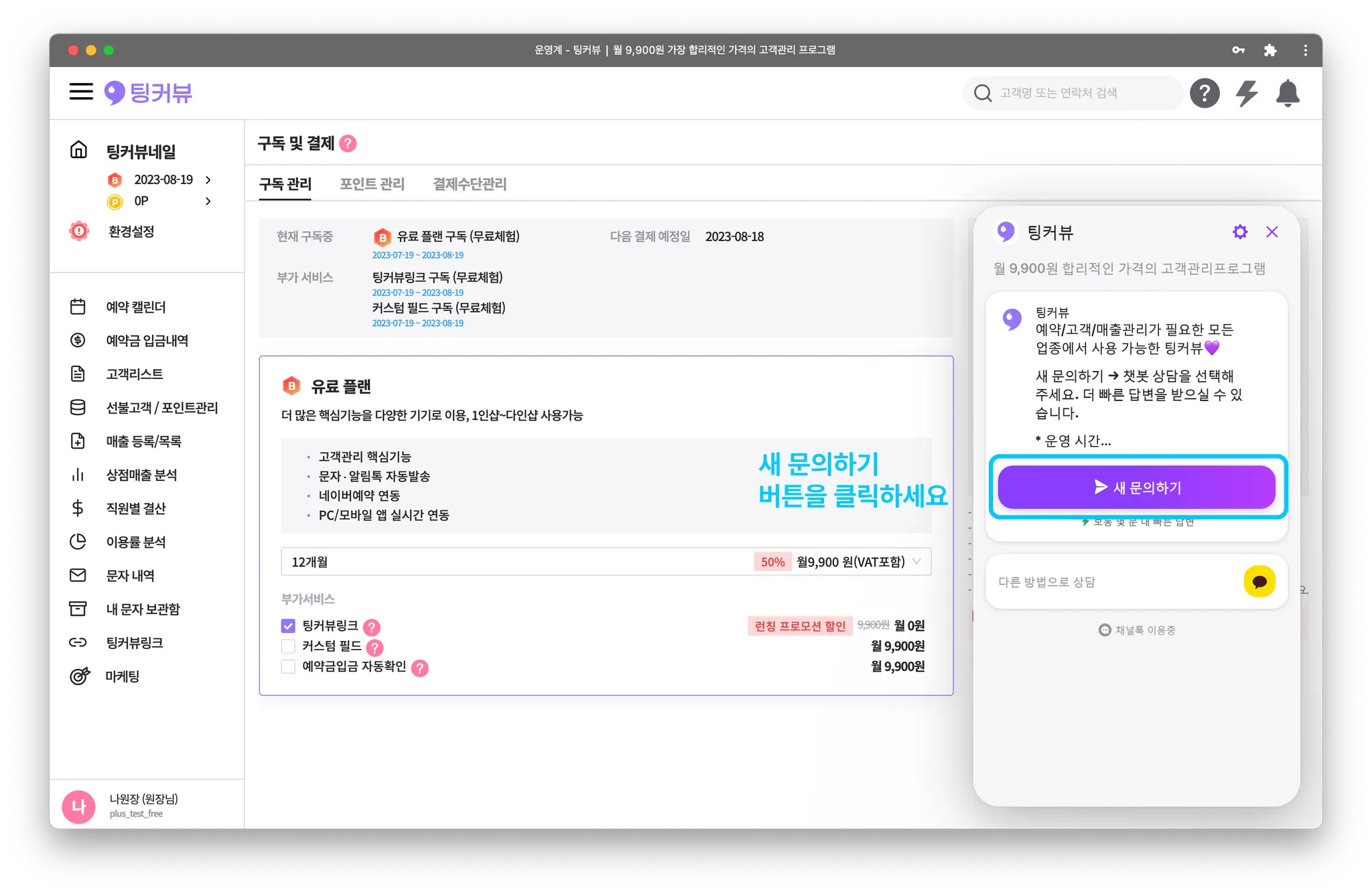Expand the 0P points chevron
Image resolution: width=1372 pixels, height=894 pixels.
[x=208, y=202]
